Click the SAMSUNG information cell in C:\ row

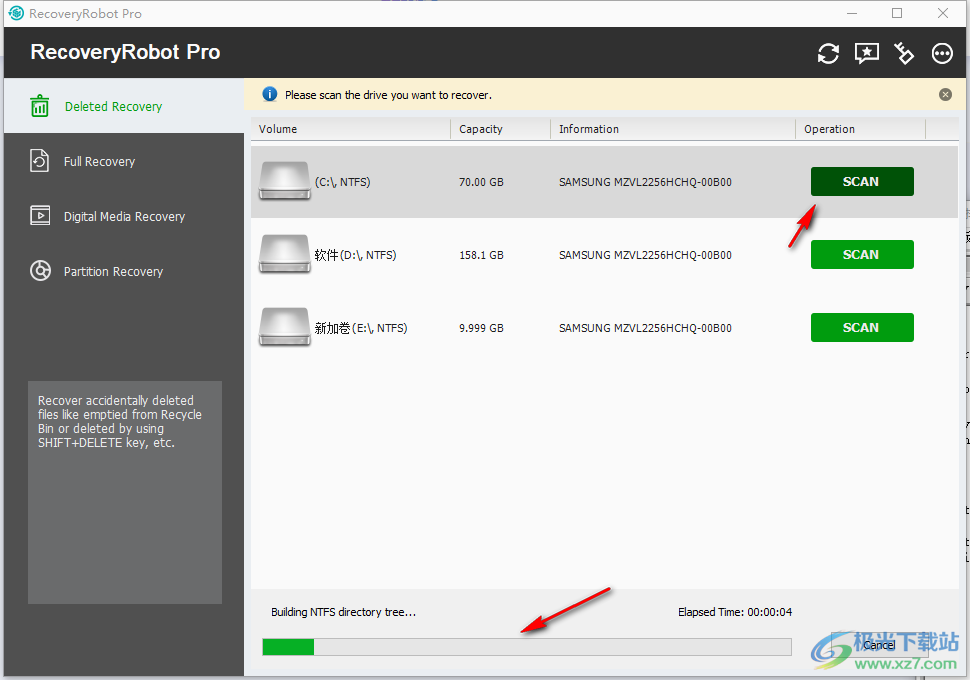[x=645, y=182]
